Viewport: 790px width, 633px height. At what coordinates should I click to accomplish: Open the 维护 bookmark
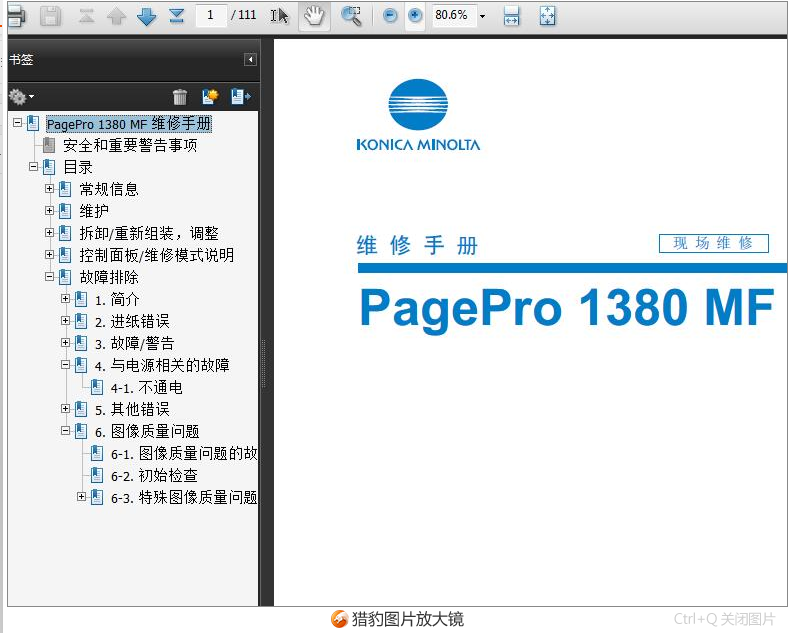[x=94, y=211]
